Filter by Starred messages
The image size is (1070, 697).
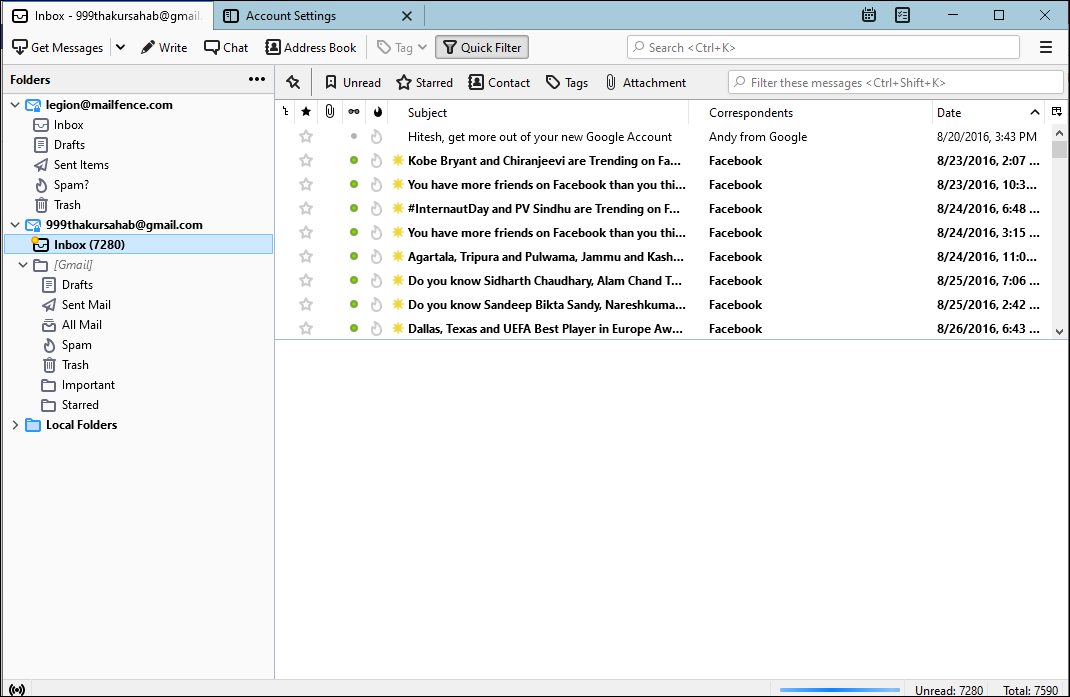point(424,83)
